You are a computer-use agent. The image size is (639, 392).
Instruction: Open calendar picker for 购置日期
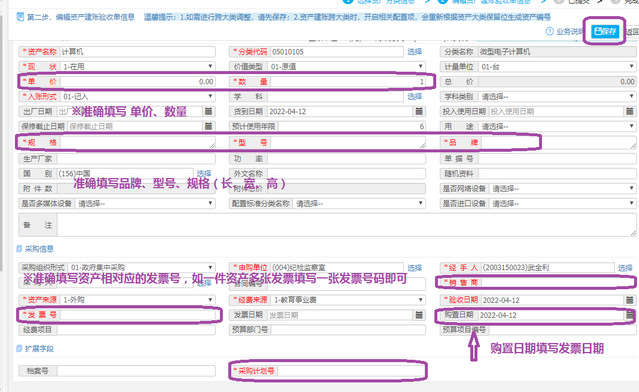tap(629, 315)
